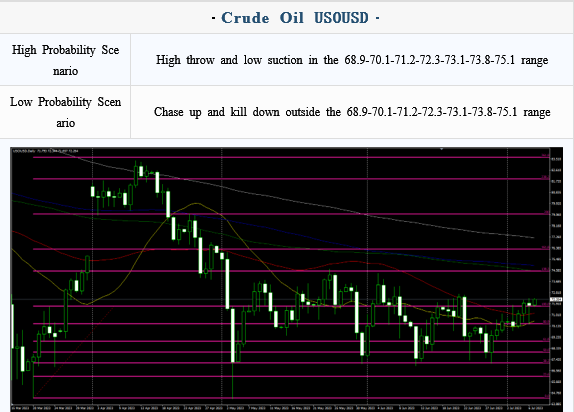Open the candlestick chart image
This screenshot has width=574, height=412.
[287, 279]
